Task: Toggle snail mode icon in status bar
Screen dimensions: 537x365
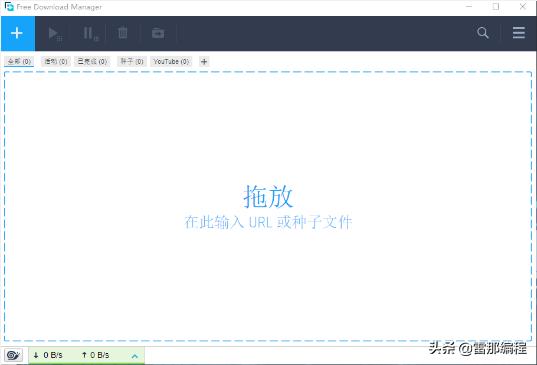Action: [x=13, y=355]
